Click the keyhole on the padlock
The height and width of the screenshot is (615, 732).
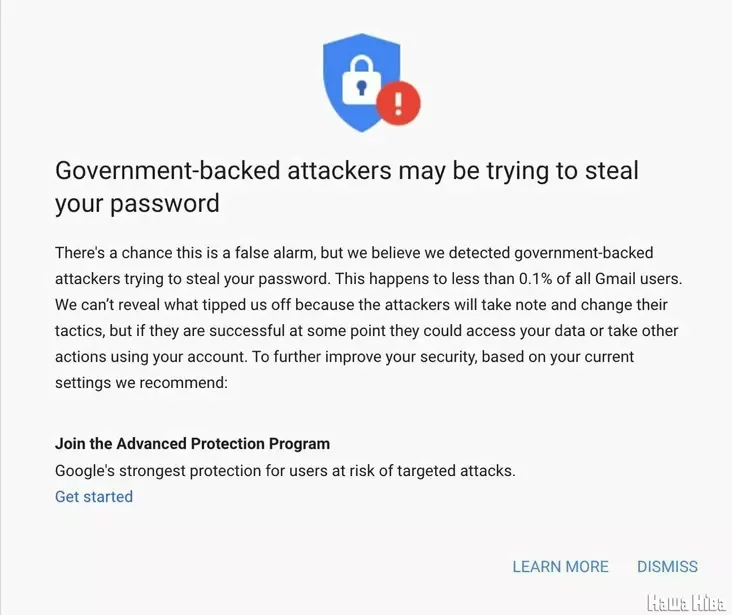(361, 88)
